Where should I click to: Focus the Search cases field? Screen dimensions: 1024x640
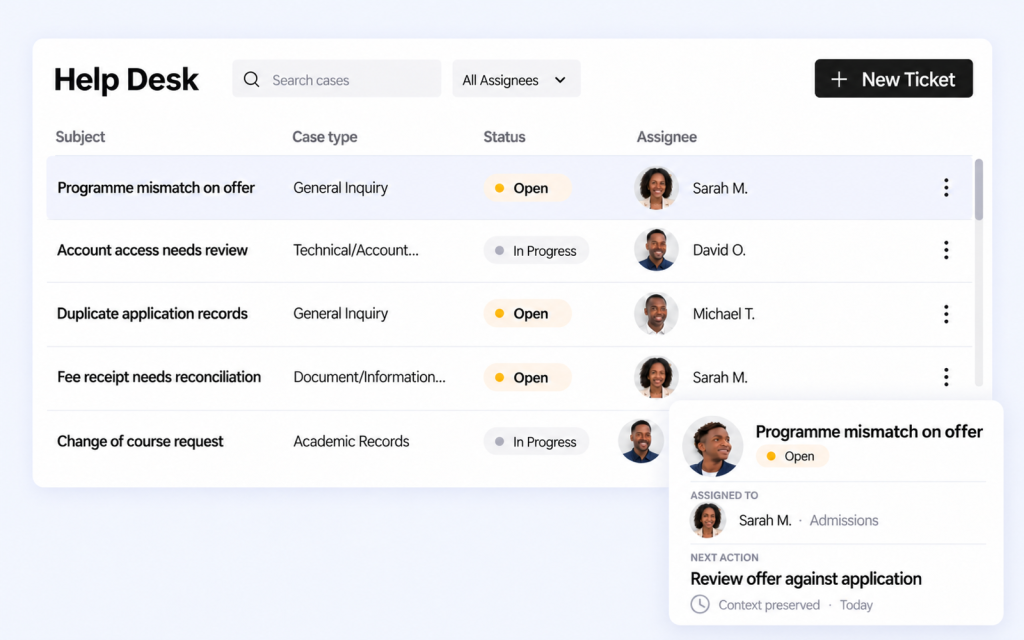(337, 79)
